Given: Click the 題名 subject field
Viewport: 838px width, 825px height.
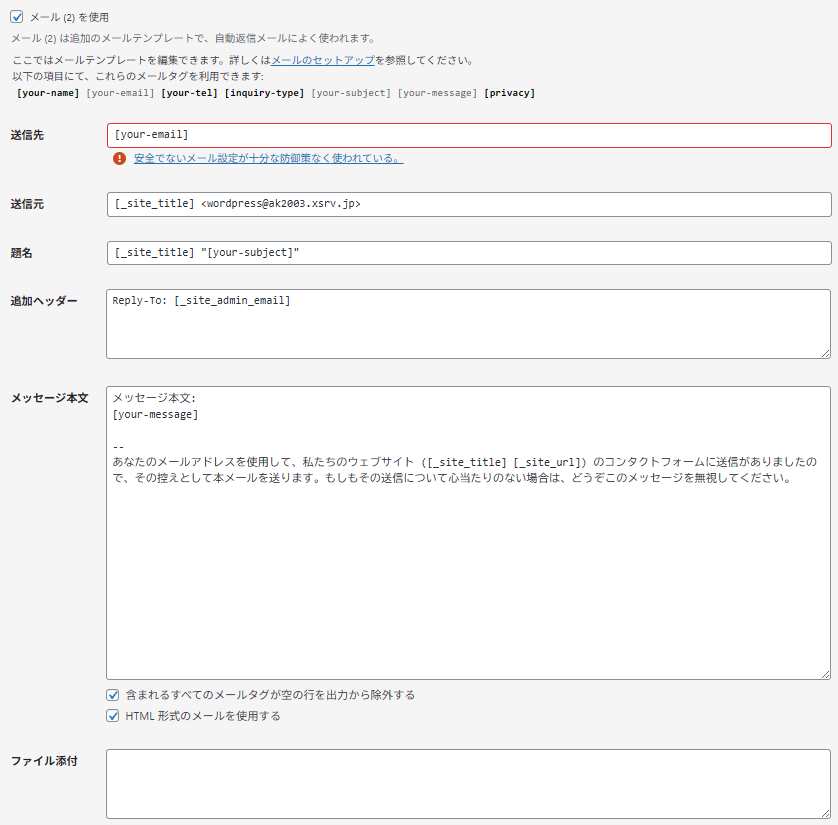Looking at the screenshot, I should (x=468, y=253).
